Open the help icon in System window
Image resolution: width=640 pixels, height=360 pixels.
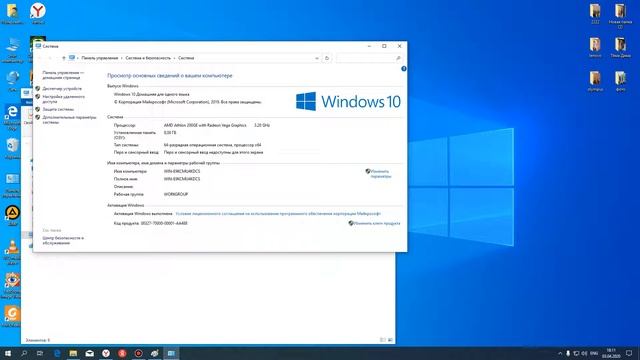coord(404,69)
